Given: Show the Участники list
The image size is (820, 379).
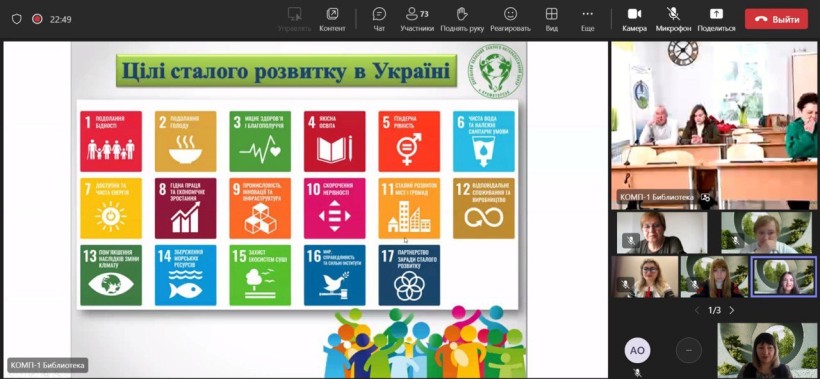Looking at the screenshot, I should (x=417, y=19).
